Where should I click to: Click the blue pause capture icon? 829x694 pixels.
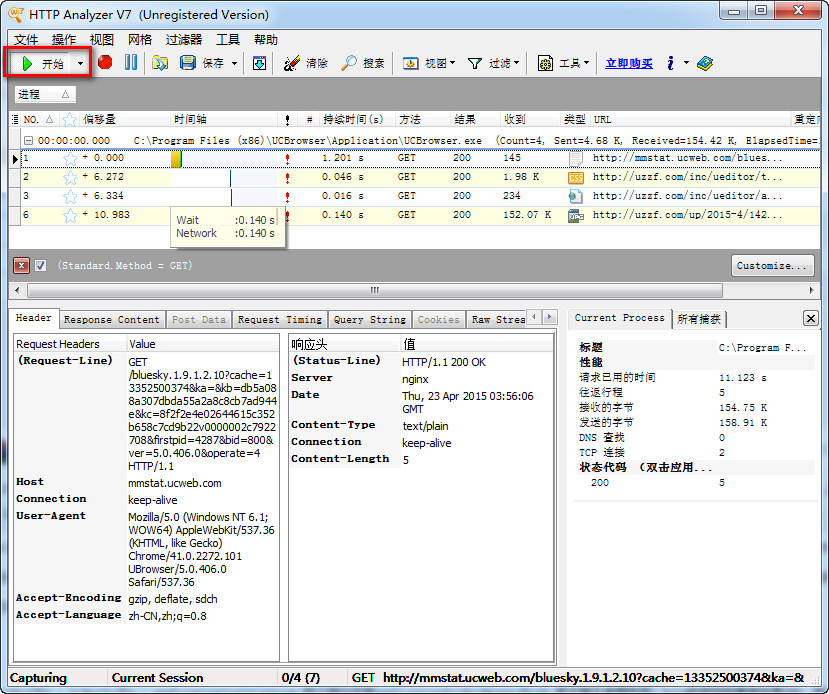(130, 63)
